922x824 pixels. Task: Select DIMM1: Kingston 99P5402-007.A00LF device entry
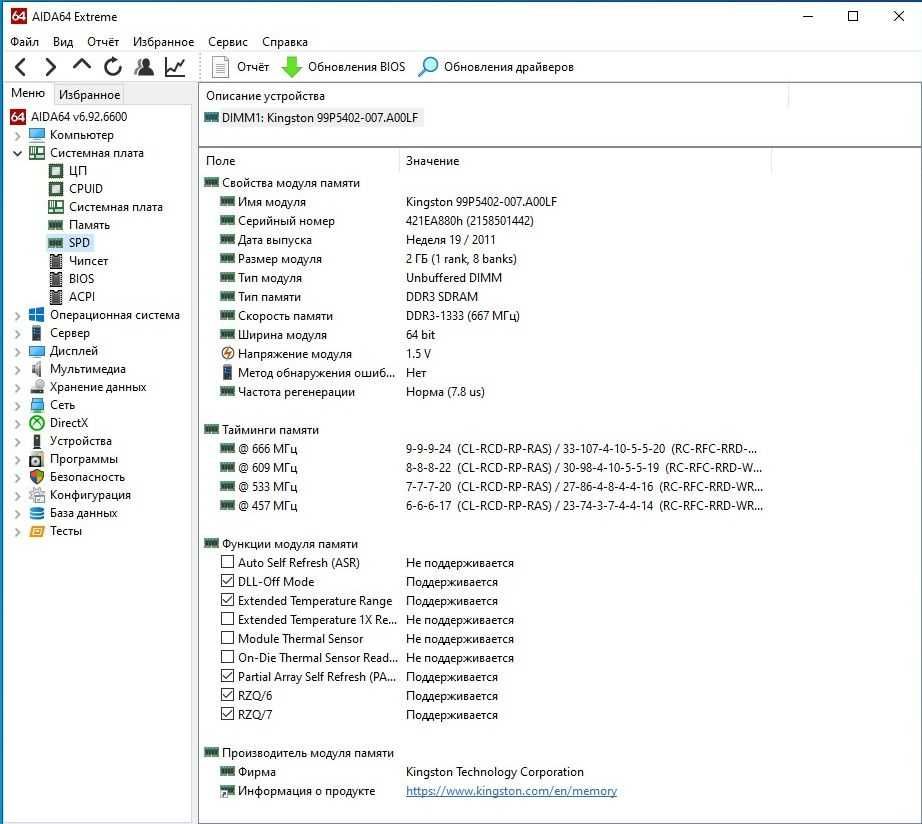(x=312, y=118)
